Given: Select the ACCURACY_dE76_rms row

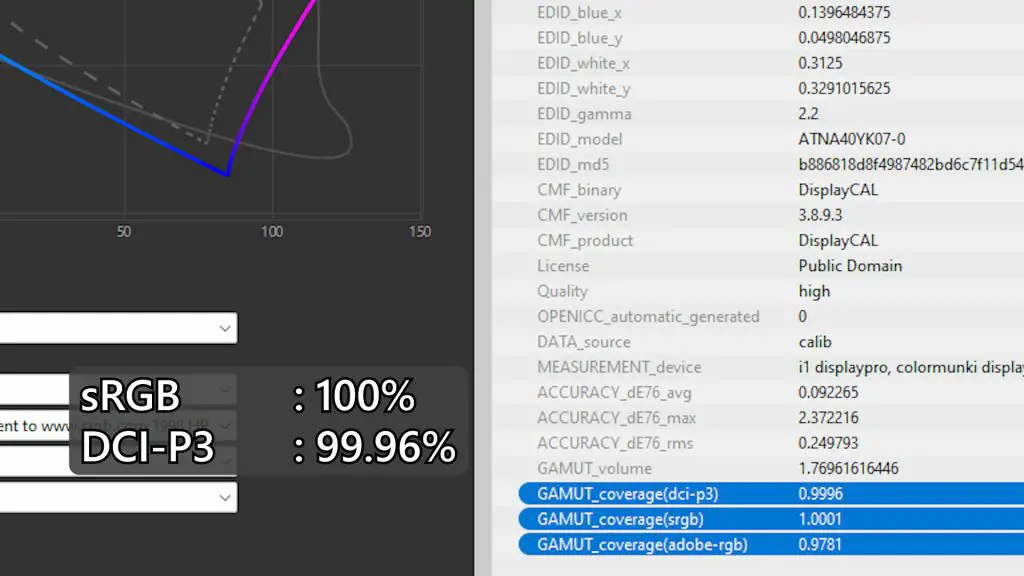Looking at the screenshot, I should coord(758,443).
